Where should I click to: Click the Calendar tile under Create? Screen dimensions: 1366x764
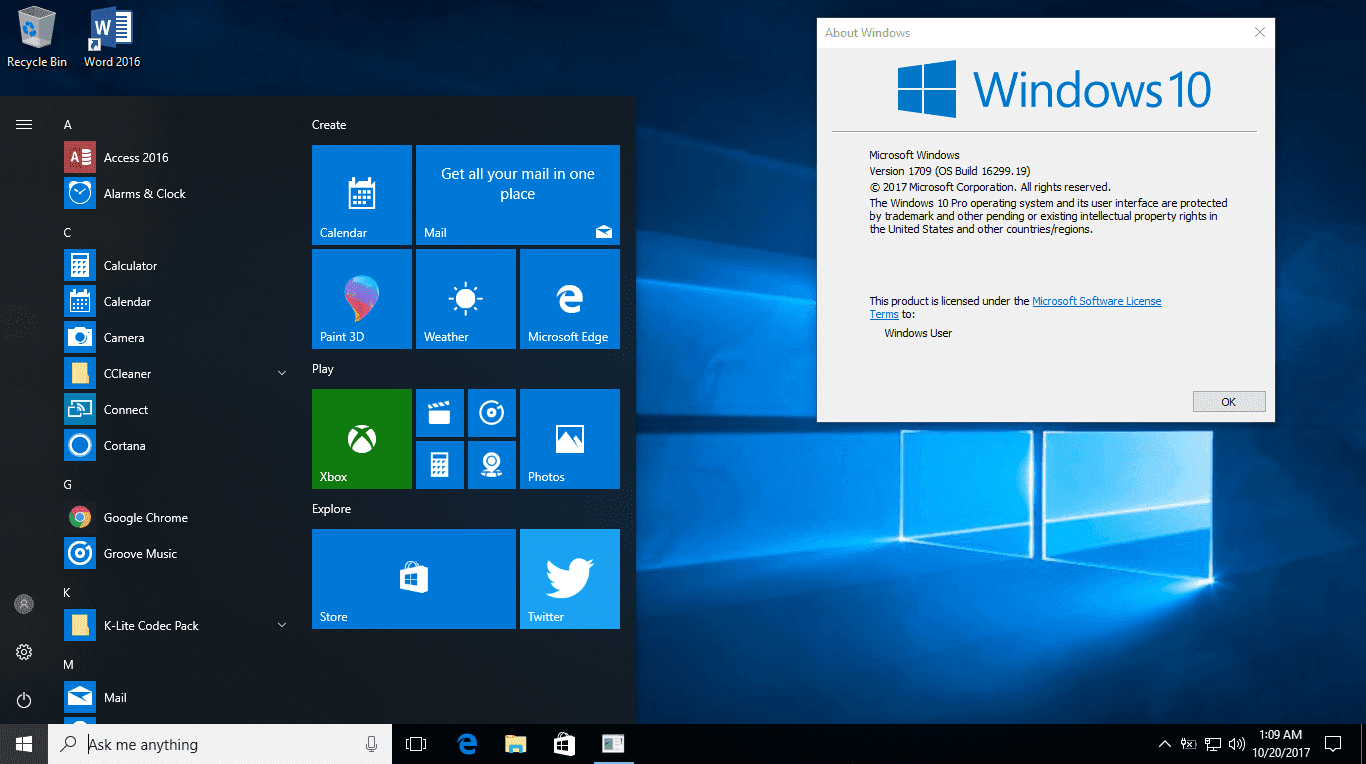[362, 195]
